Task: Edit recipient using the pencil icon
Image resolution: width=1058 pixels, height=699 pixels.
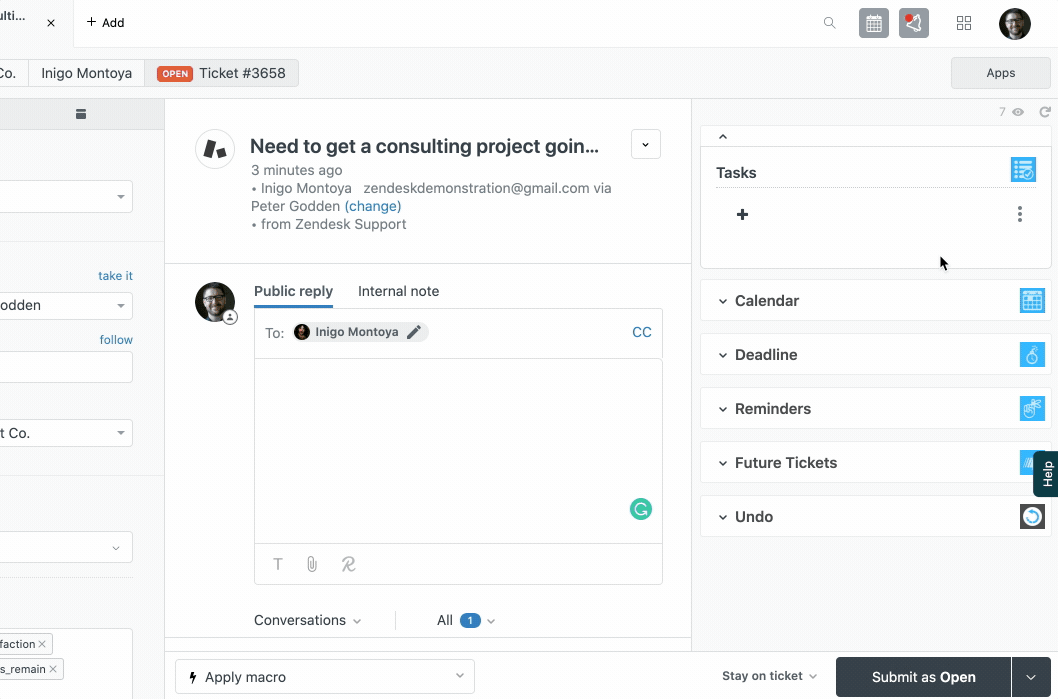Action: tap(416, 331)
